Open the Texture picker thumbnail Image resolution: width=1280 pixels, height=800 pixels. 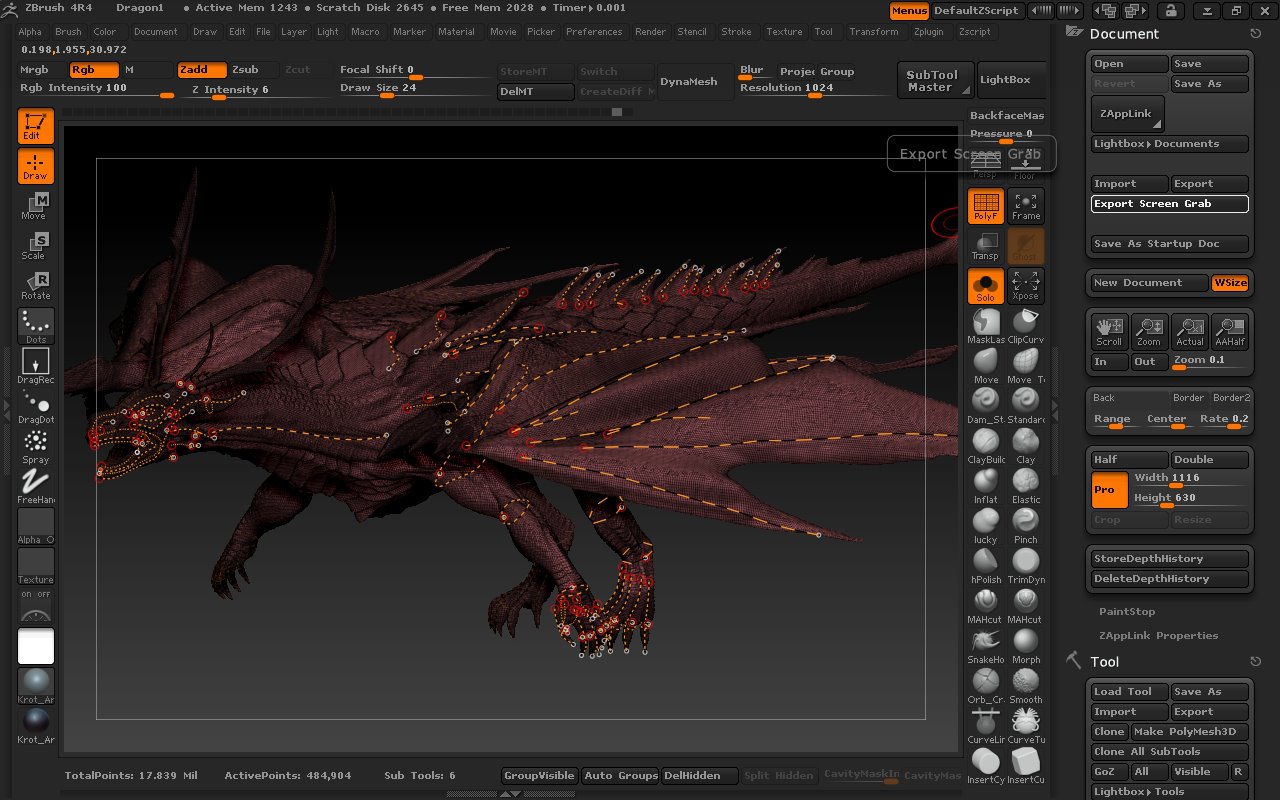coord(35,565)
